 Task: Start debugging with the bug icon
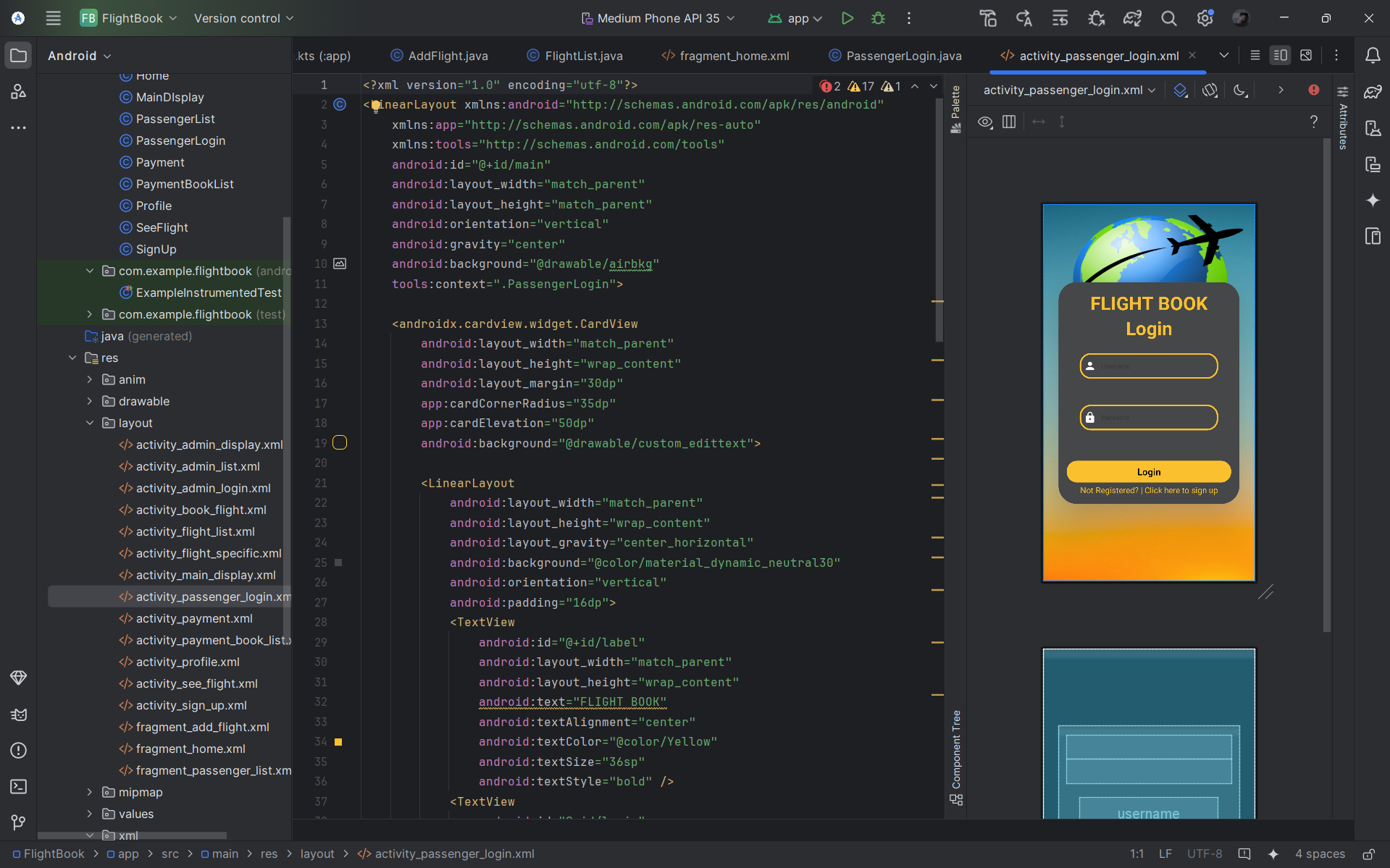click(878, 18)
